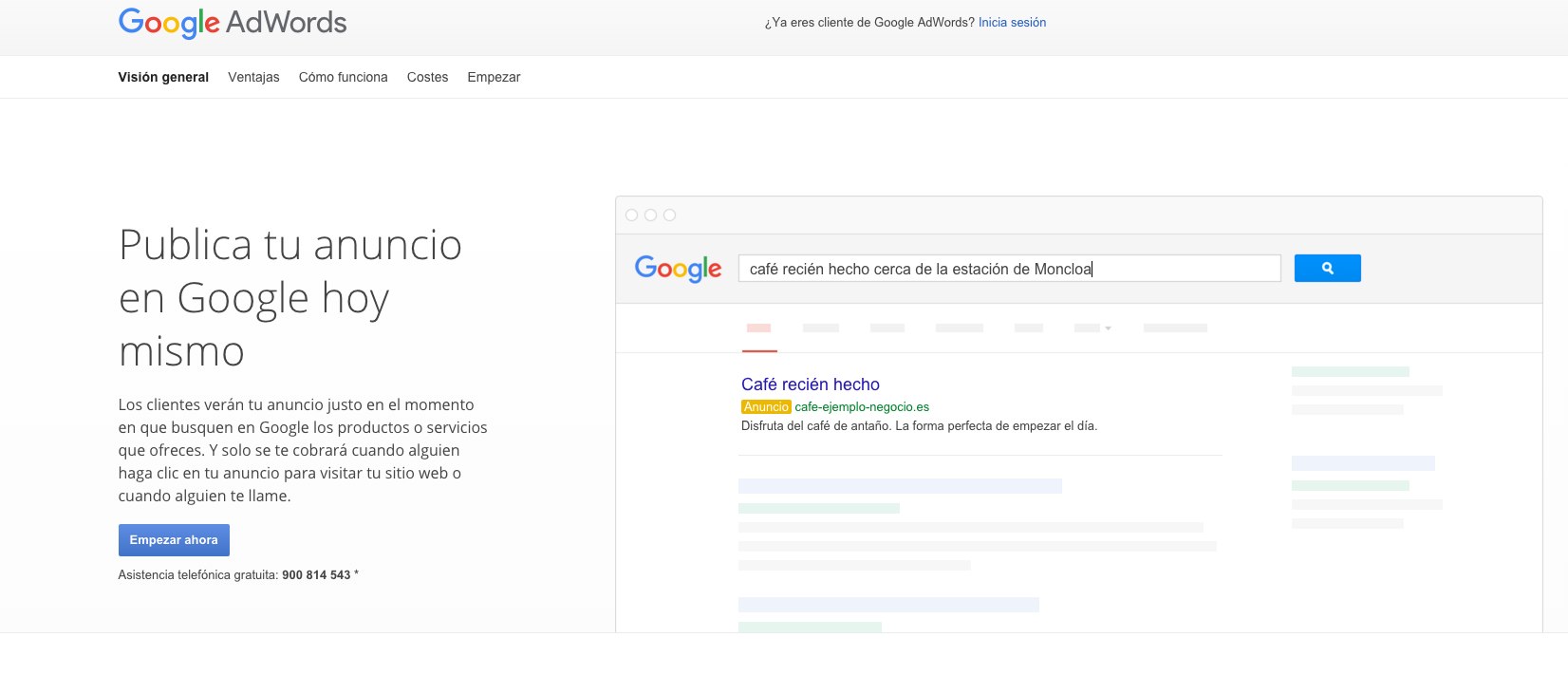This screenshot has width=1568, height=675.
Task: Click the Empezar ahora button
Action: click(x=174, y=540)
